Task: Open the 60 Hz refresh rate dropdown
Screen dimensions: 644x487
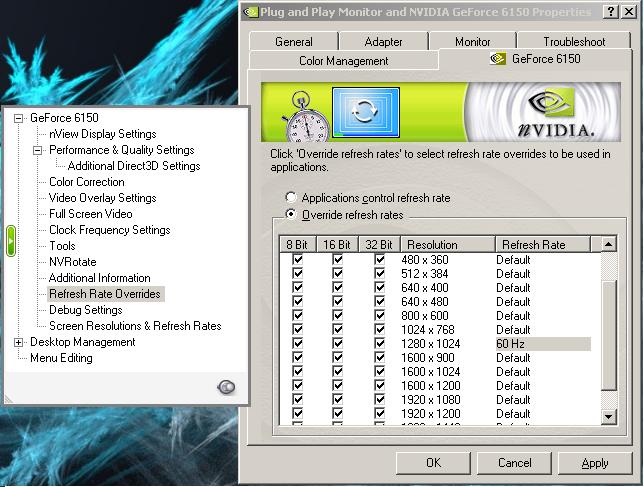Action: [x=543, y=344]
